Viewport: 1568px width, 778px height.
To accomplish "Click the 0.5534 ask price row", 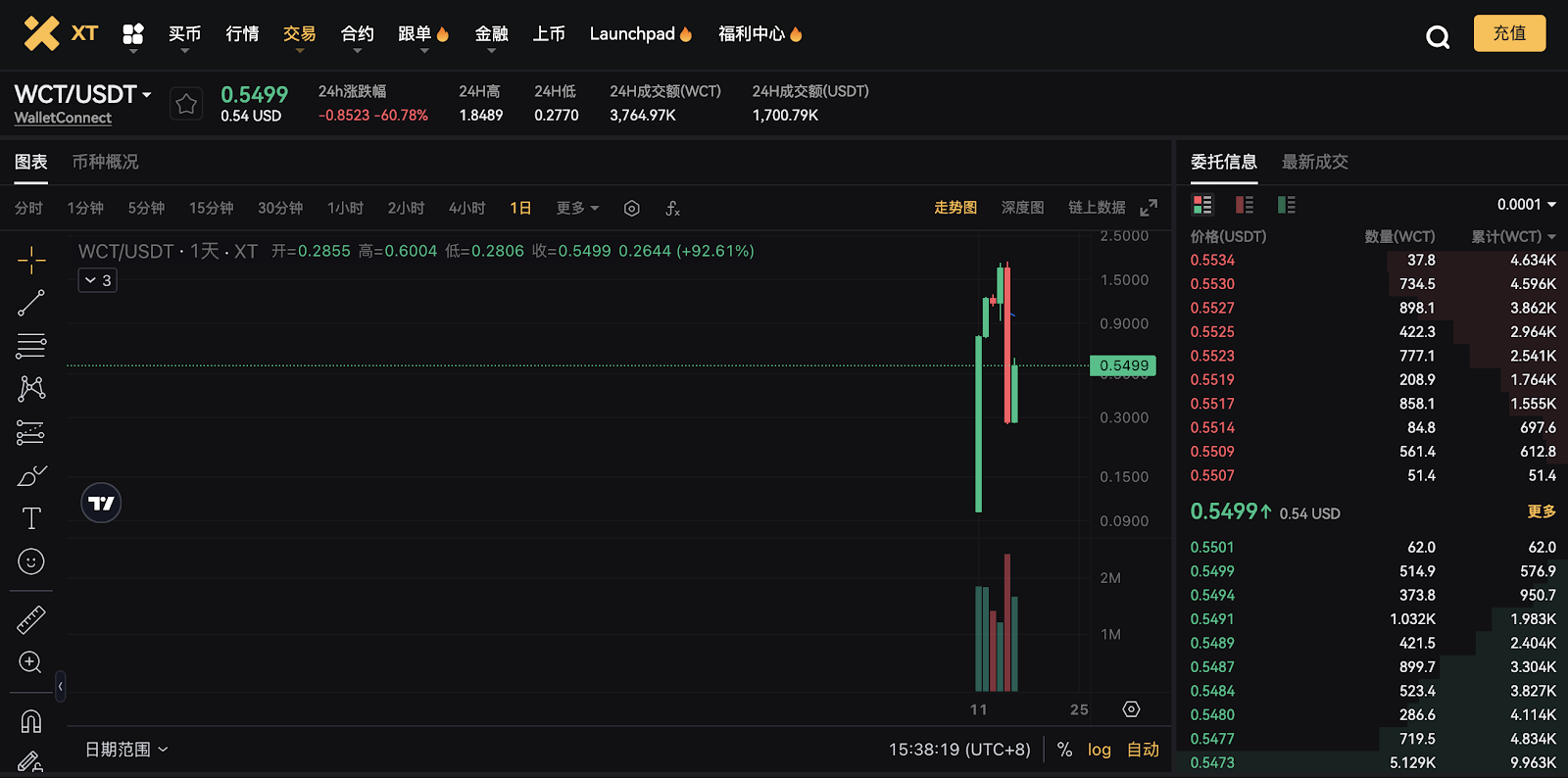I will (x=1212, y=261).
